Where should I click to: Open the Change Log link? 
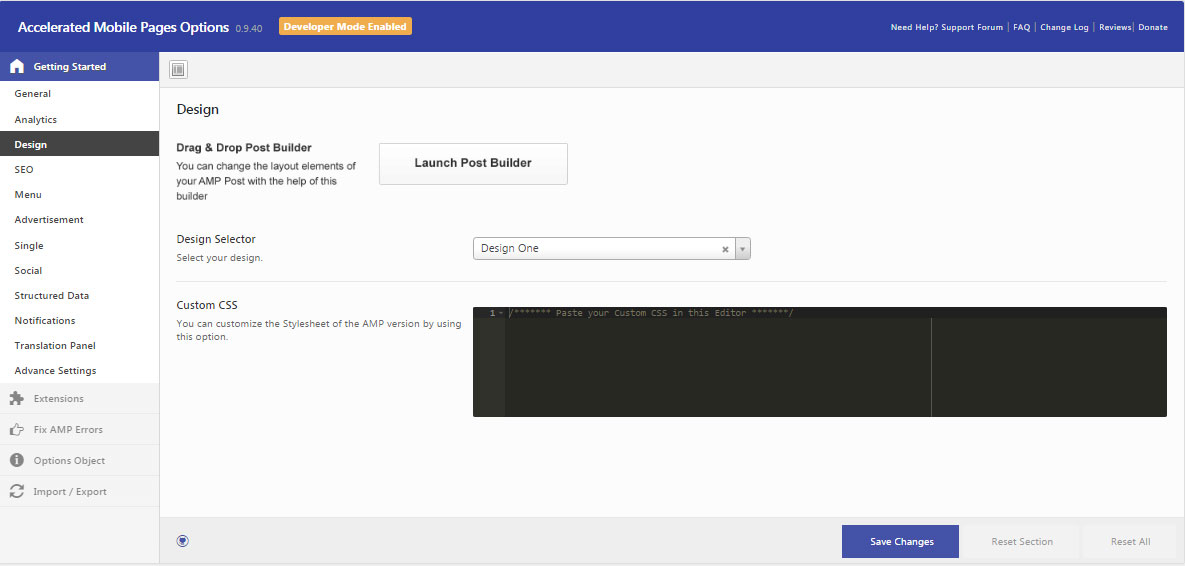(x=1064, y=27)
